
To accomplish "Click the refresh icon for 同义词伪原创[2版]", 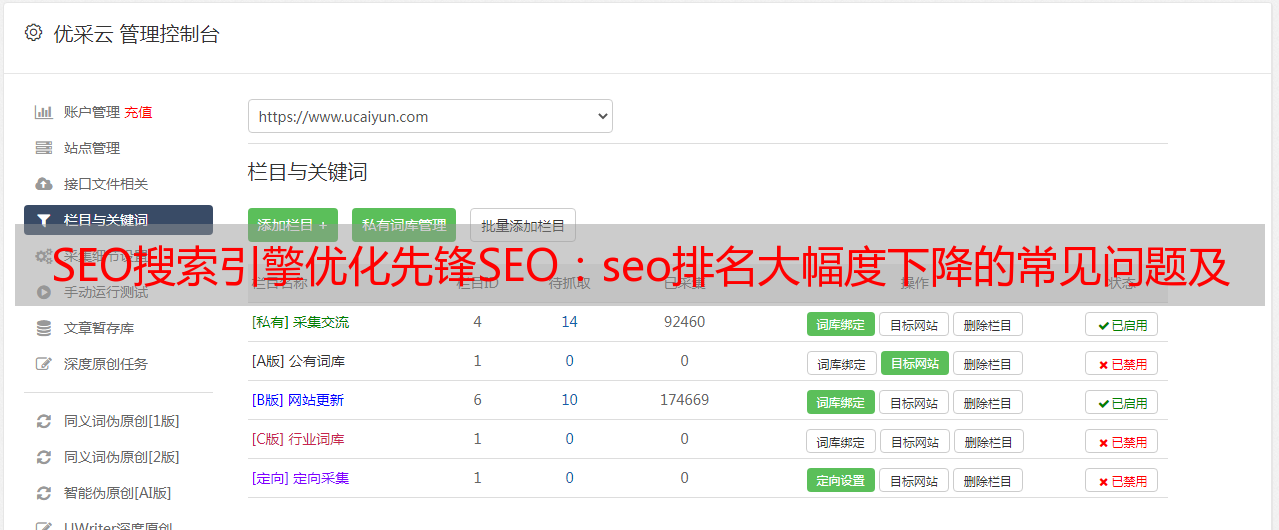I will [44, 457].
